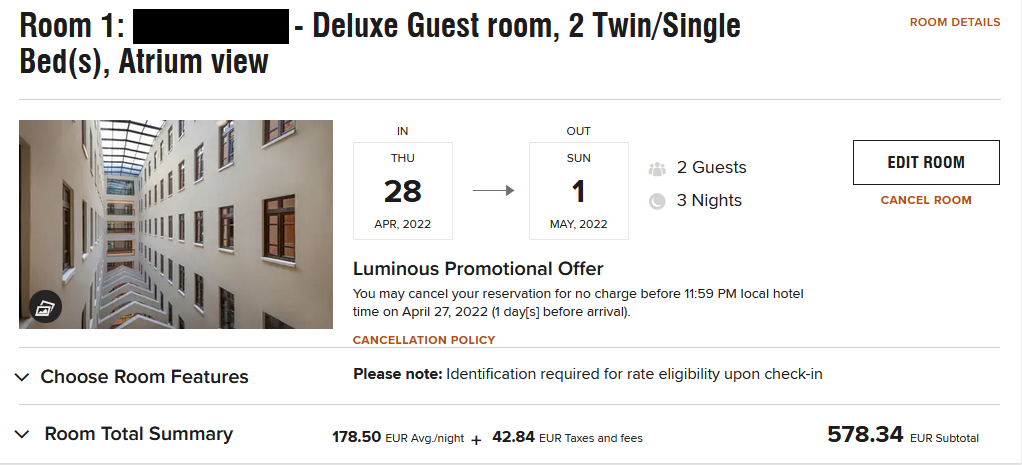Viewport: 1022px width, 465px height.
Task: Click the Luminous Promotional Offer heading
Action: (x=478, y=268)
